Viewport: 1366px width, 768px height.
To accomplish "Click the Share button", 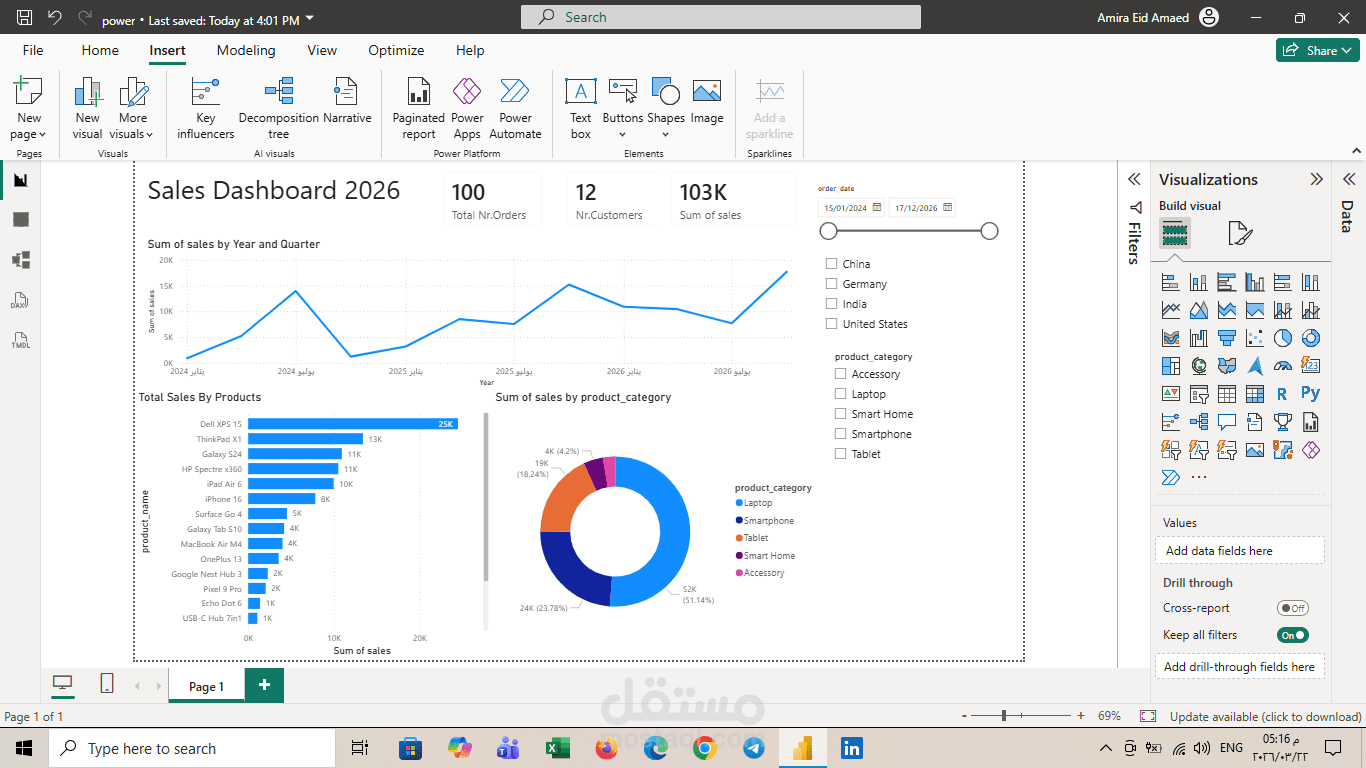I will tap(1317, 49).
